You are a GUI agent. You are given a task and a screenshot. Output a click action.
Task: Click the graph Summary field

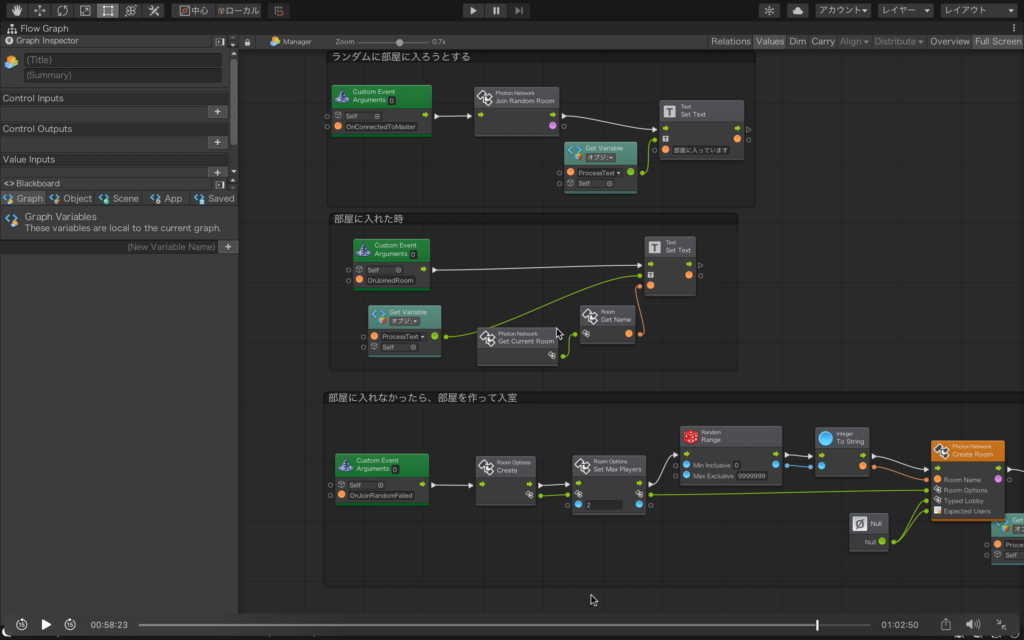(x=123, y=75)
